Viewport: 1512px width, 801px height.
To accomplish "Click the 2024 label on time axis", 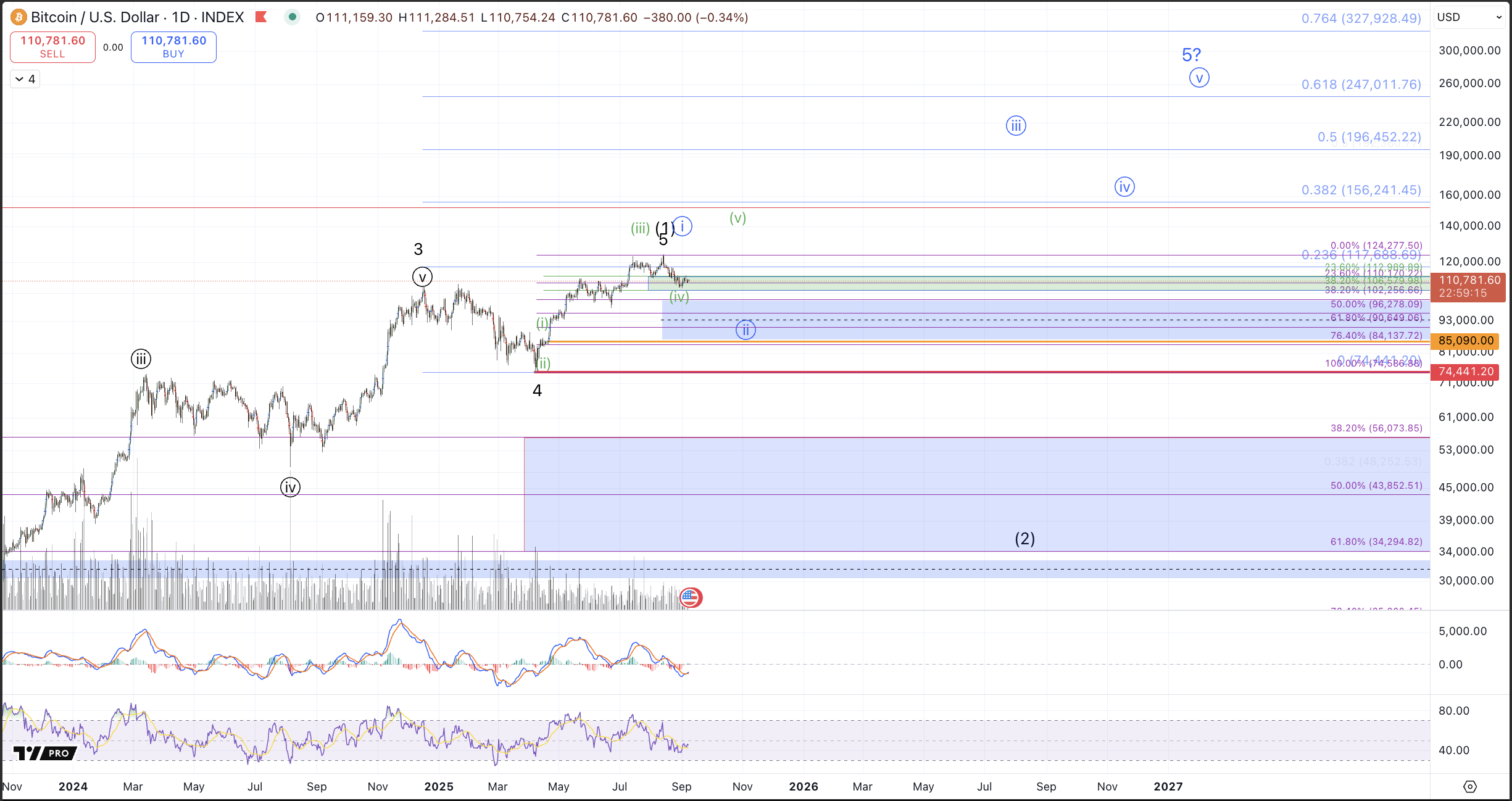I will 73,786.
